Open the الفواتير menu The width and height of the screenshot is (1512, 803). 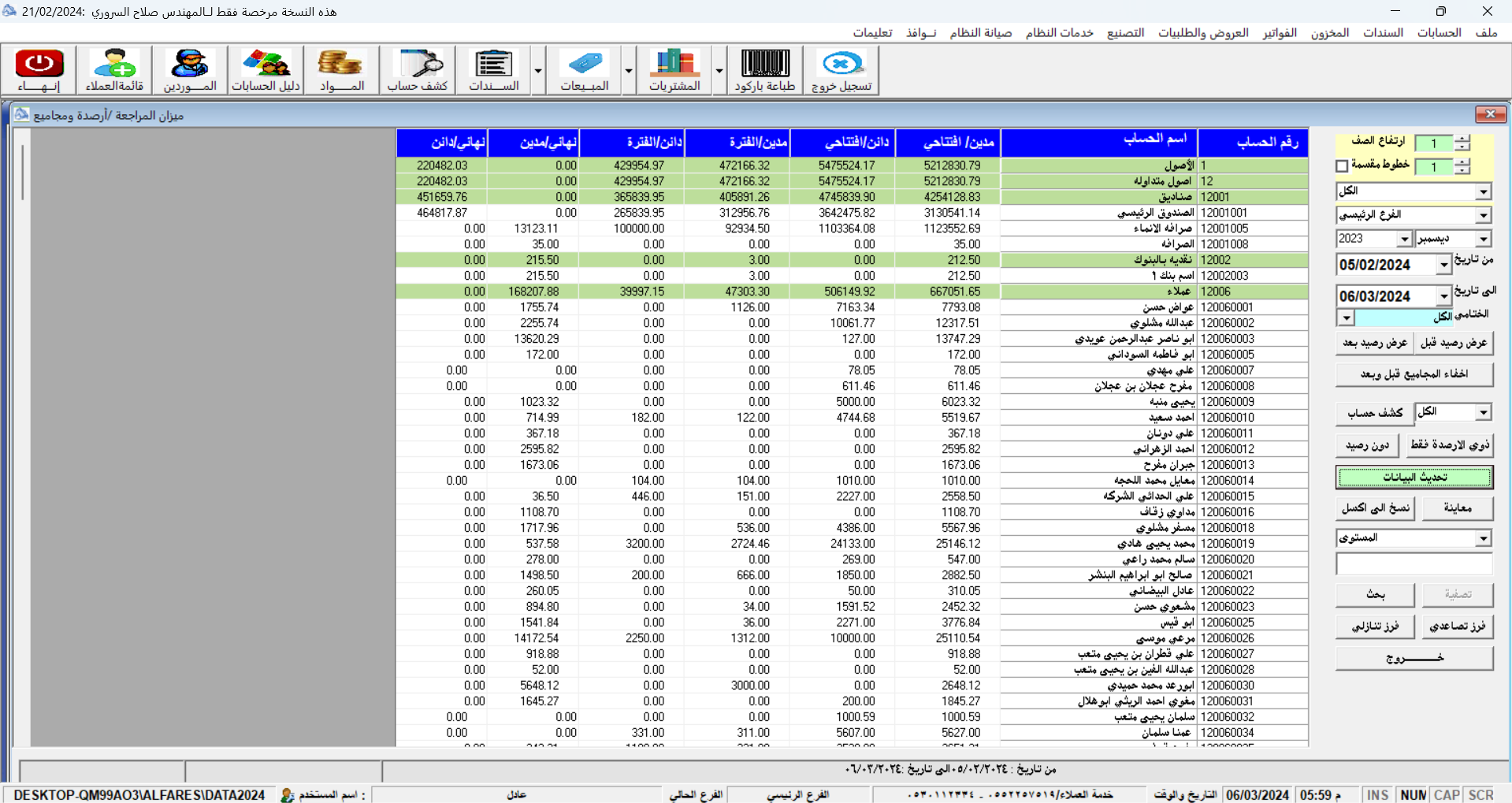[1280, 32]
